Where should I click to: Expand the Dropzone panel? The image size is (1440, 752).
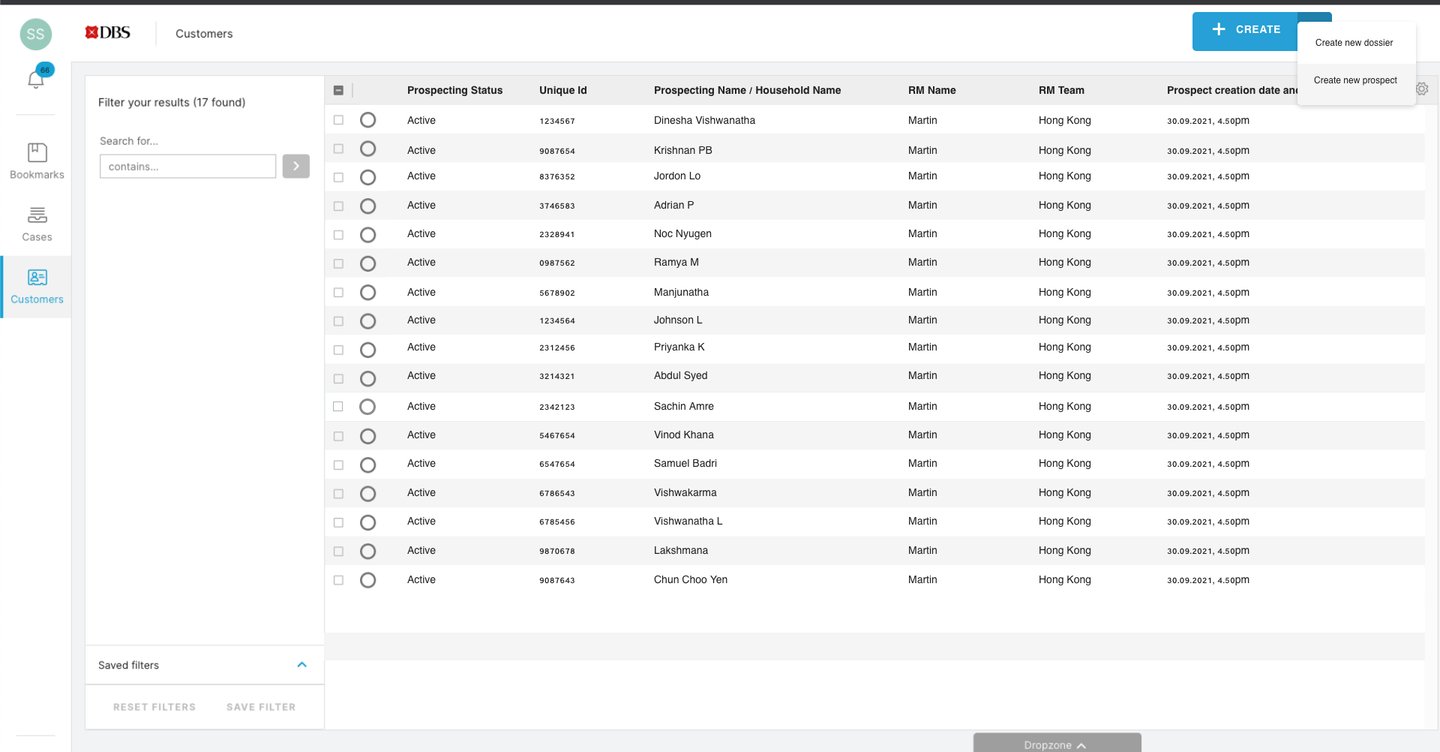(1057, 744)
